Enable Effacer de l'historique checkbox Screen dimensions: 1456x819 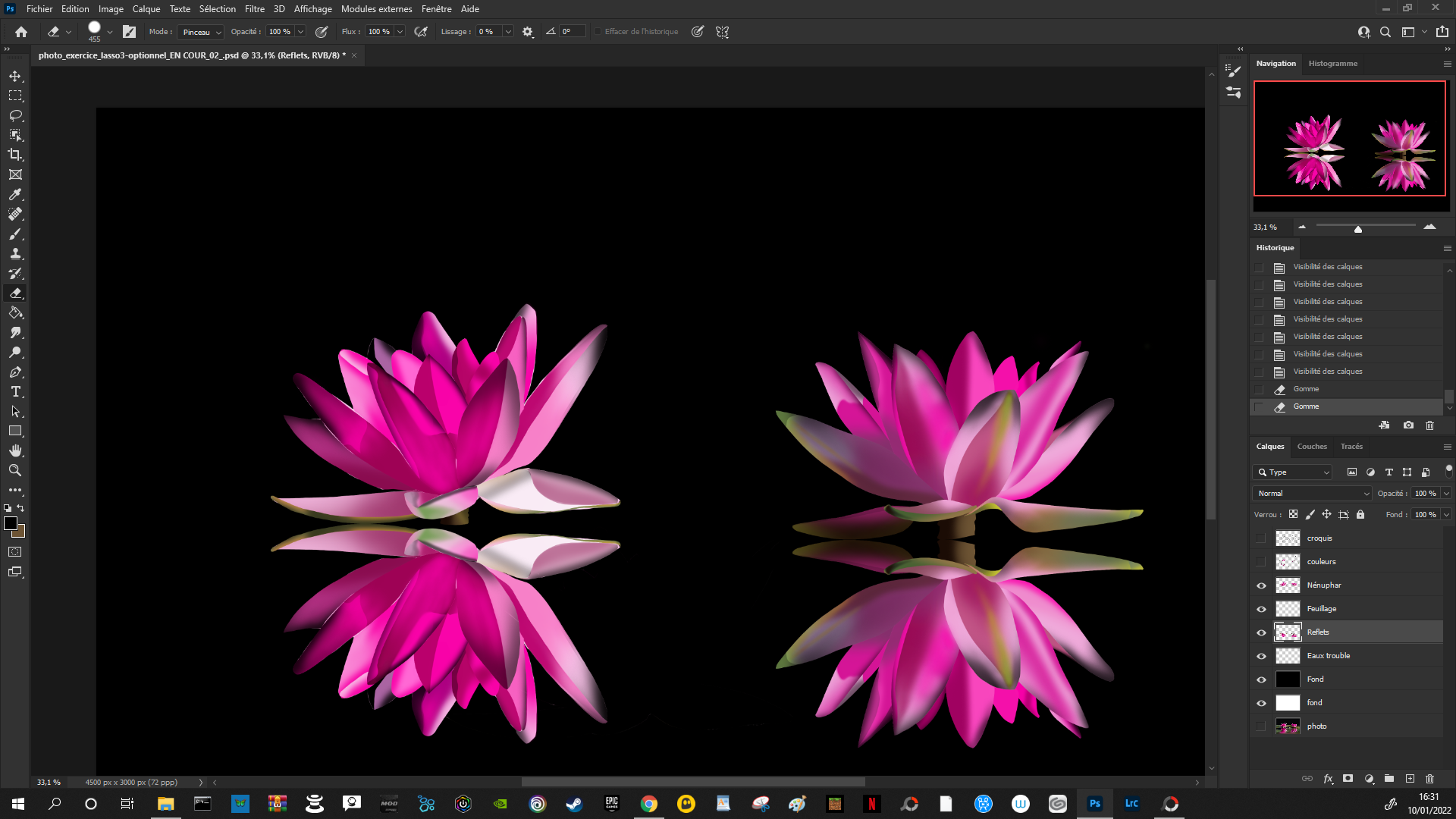pyautogui.click(x=598, y=32)
